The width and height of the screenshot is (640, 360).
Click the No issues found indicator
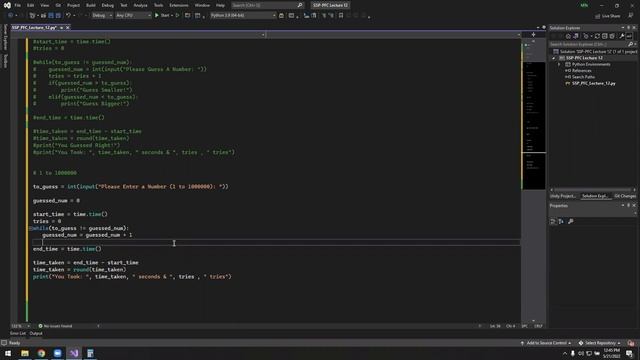(x=55, y=326)
